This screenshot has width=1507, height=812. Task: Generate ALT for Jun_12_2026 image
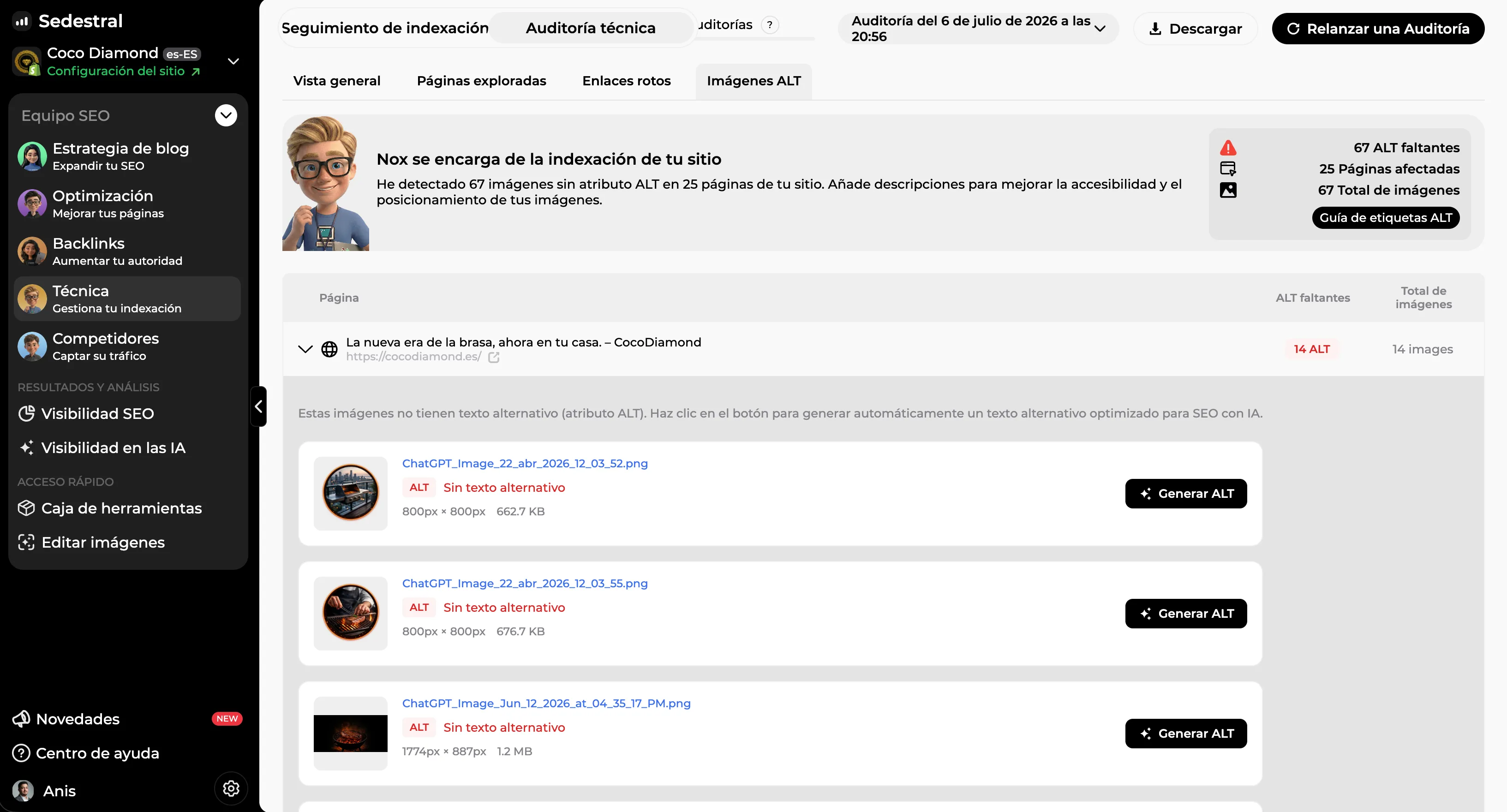click(1186, 734)
